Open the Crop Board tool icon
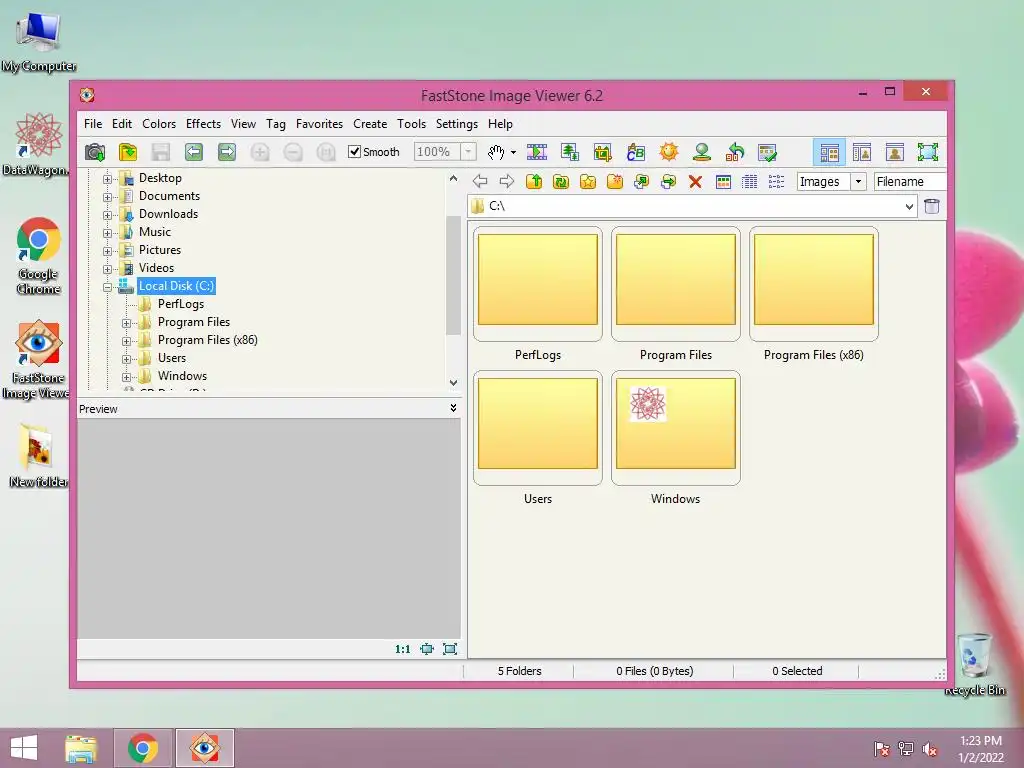This screenshot has height=768, width=1024. point(602,152)
